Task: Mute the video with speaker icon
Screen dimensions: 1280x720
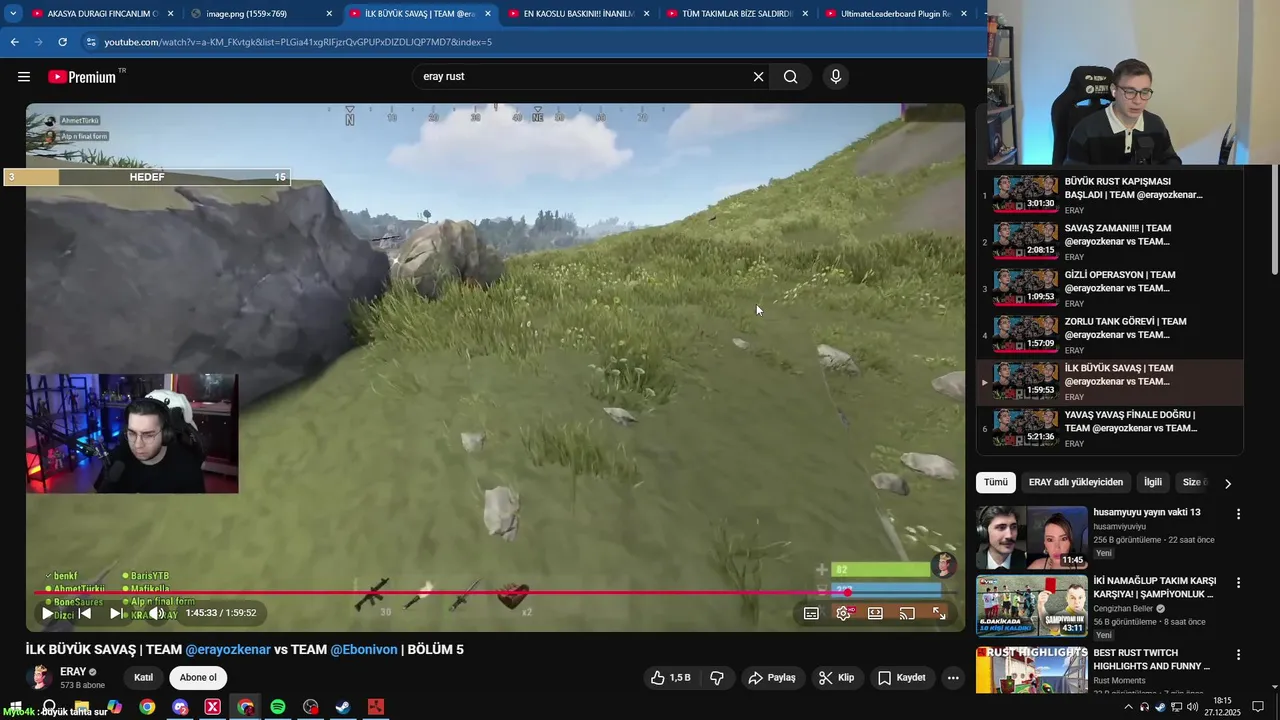Action: pyautogui.click(x=157, y=613)
